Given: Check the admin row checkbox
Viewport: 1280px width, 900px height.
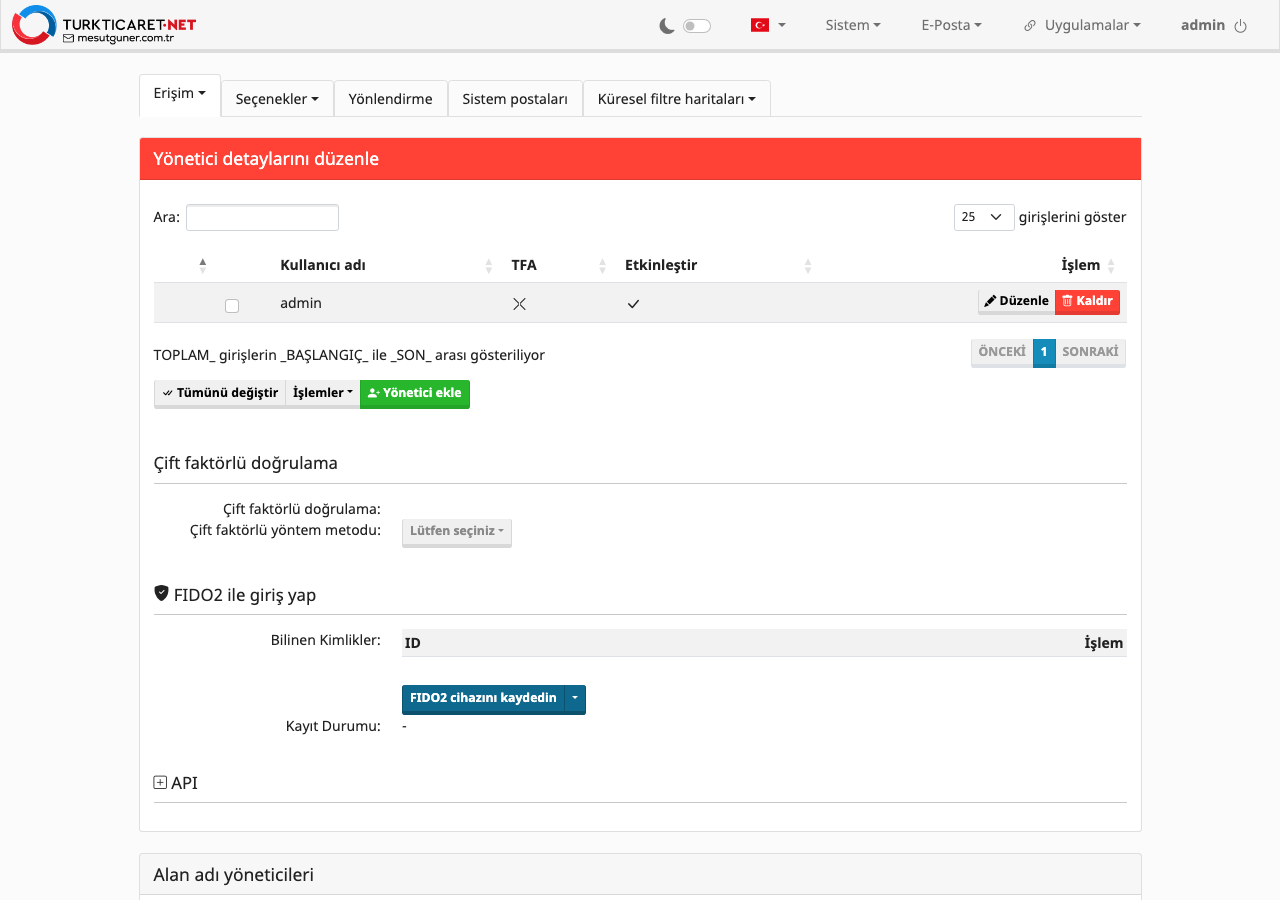Looking at the screenshot, I should pyautogui.click(x=232, y=305).
